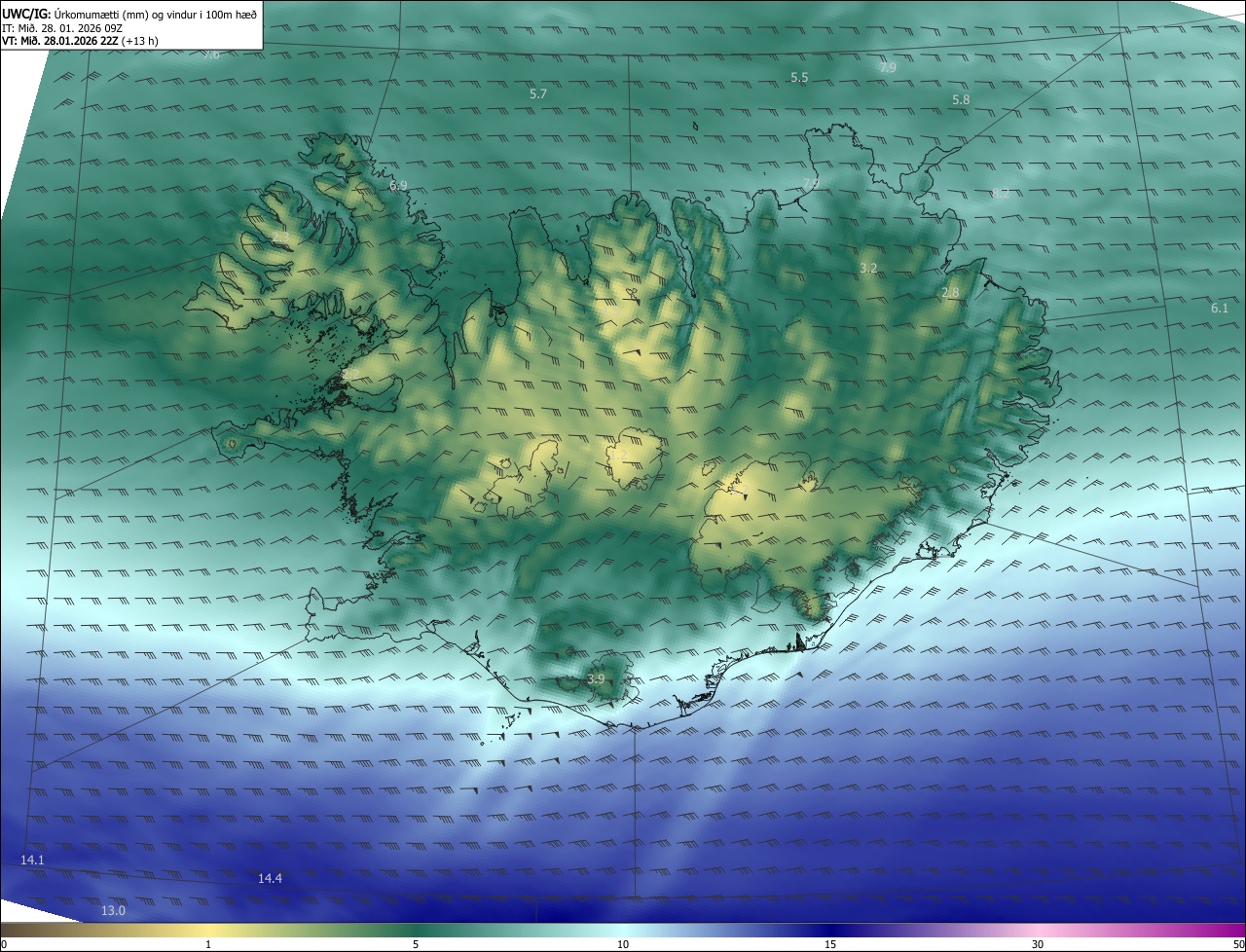Click the 6.9 value off the Westfjords coast
Image resolution: width=1246 pixels, height=952 pixels.
click(x=398, y=185)
